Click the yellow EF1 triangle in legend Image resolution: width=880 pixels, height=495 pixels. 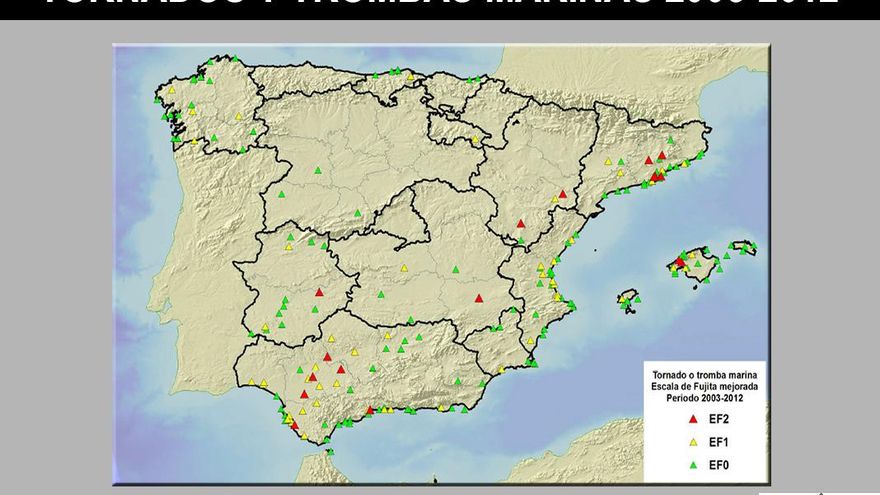692,442
